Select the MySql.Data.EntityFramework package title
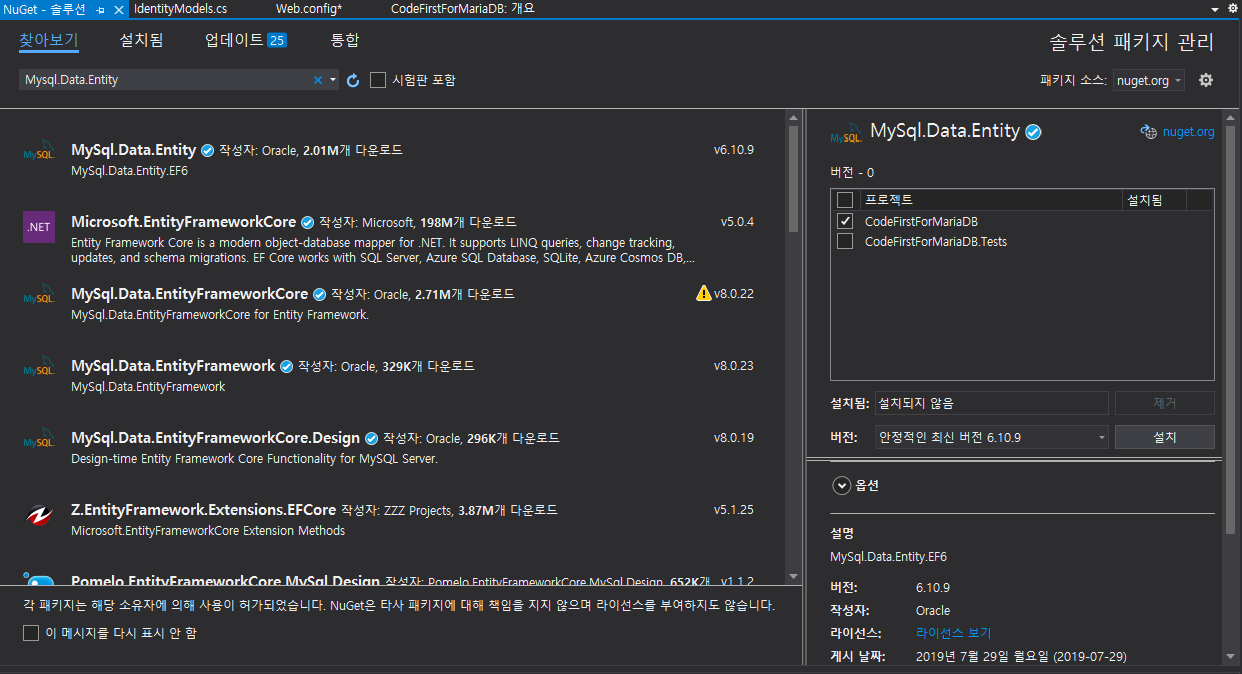Image resolution: width=1242 pixels, height=674 pixels. pyautogui.click(x=173, y=366)
